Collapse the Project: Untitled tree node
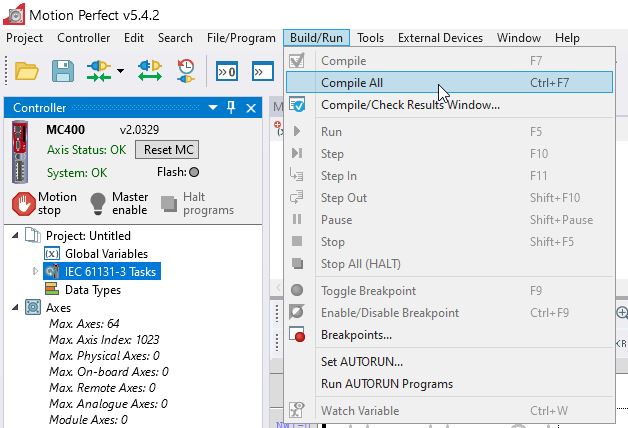 pos(16,235)
